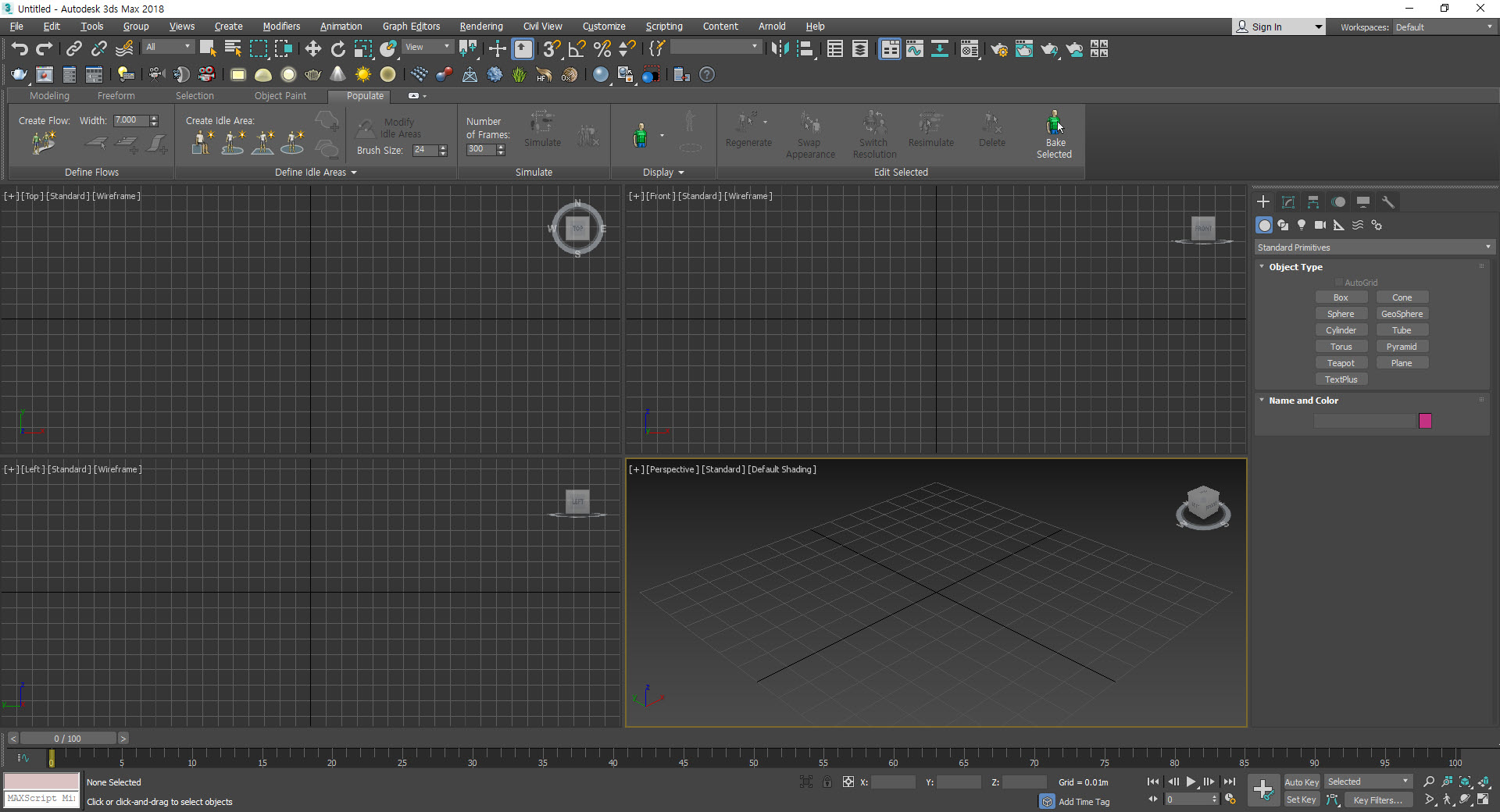Open the Material Editor sphere icon
The width and height of the screenshot is (1500, 812).
click(x=970, y=49)
